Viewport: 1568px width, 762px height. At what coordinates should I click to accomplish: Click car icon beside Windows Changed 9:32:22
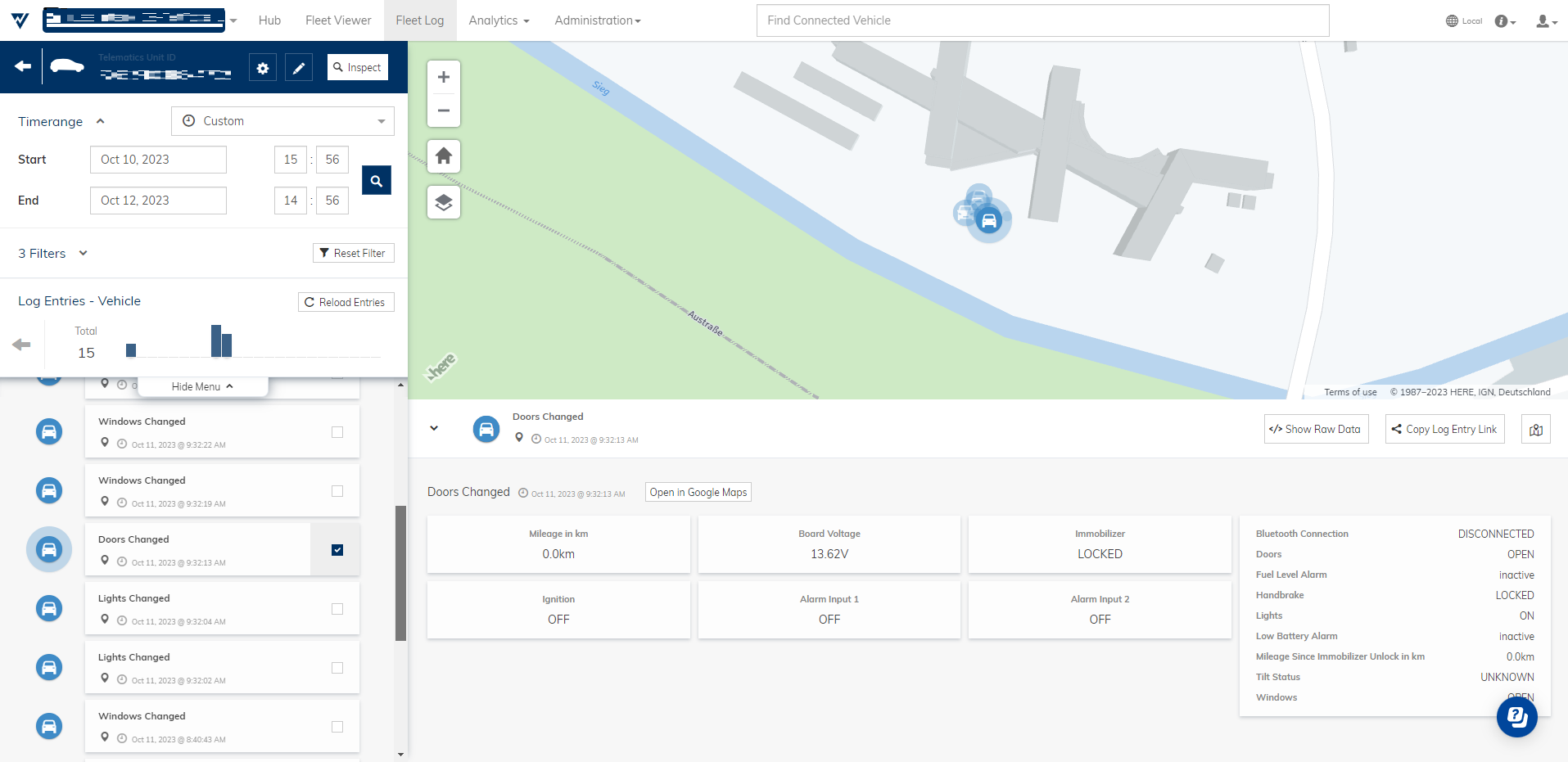49,431
